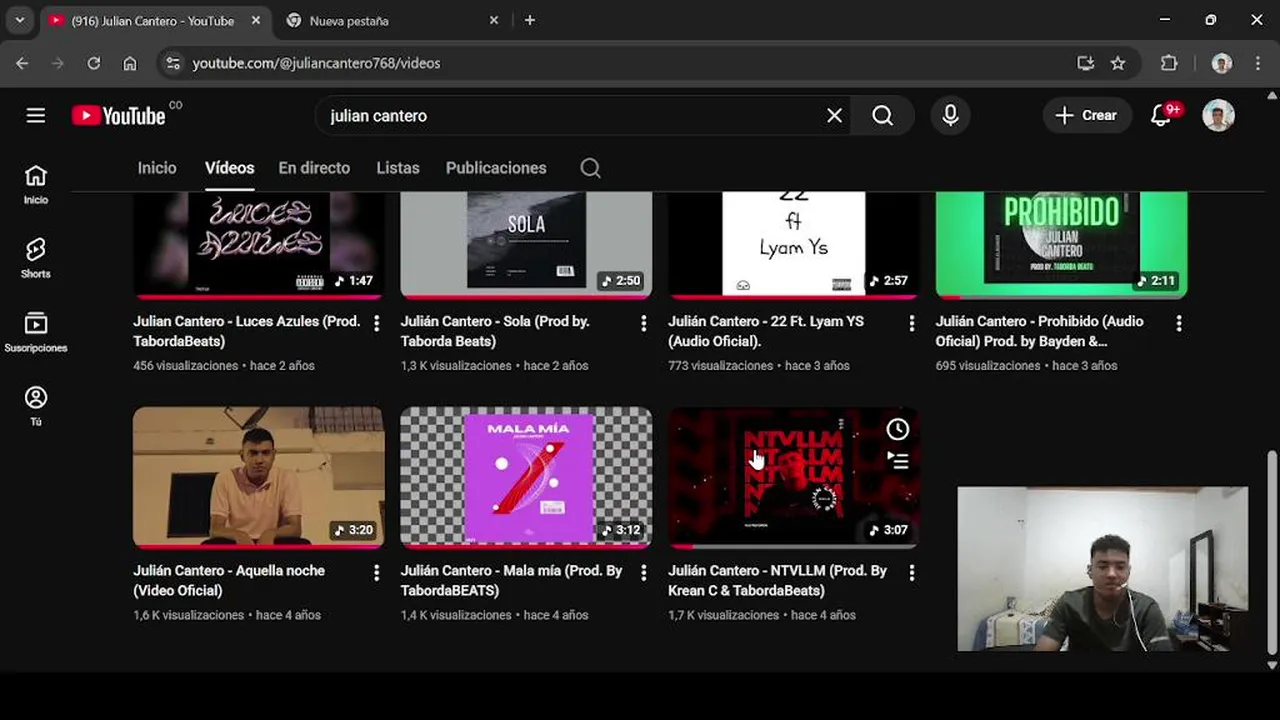The height and width of the screenshot is (720, 1280).
Task: Add NTVLLM to queue icon
Action: [898, 461]
